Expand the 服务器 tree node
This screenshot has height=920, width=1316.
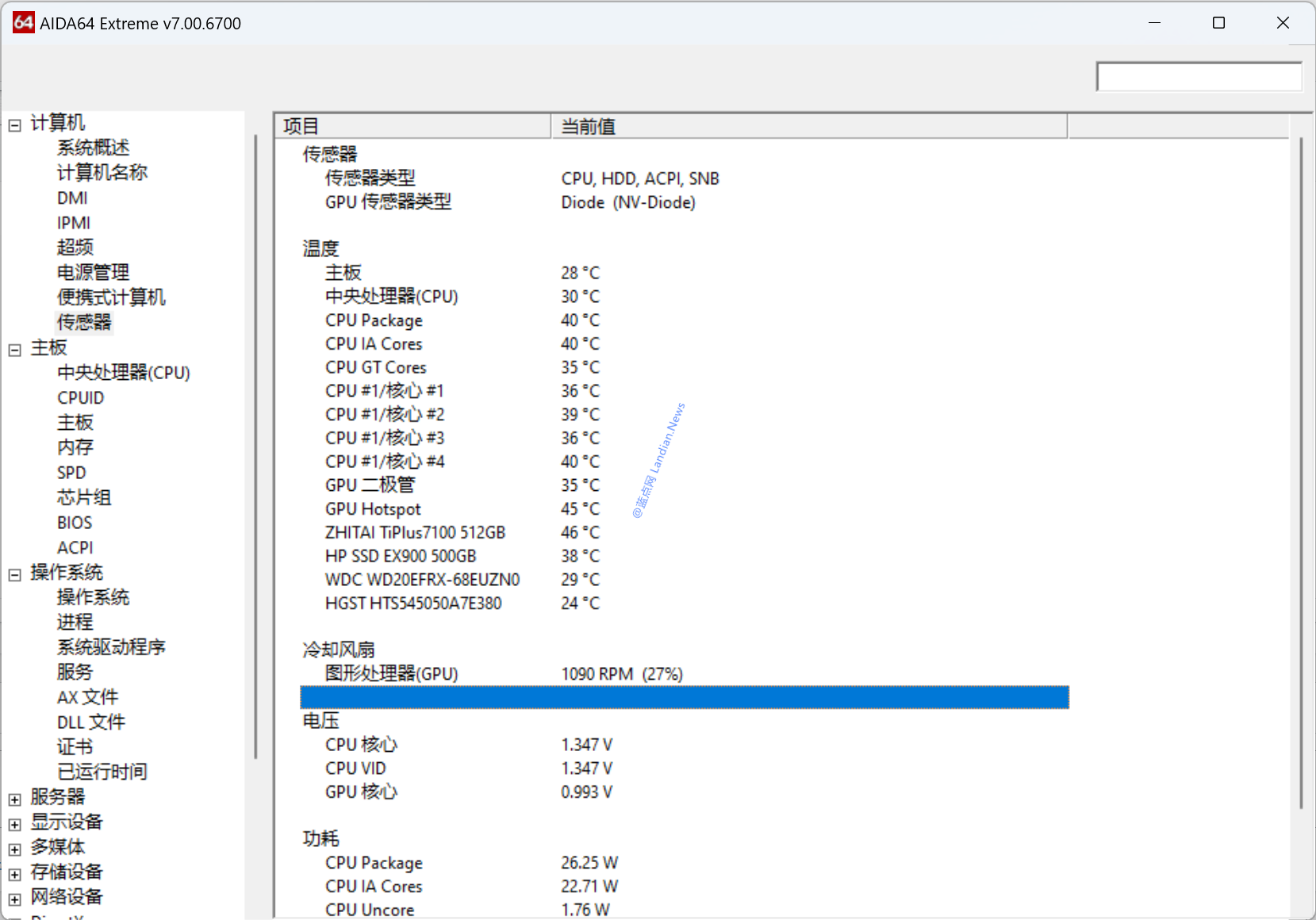coord(14,799)
